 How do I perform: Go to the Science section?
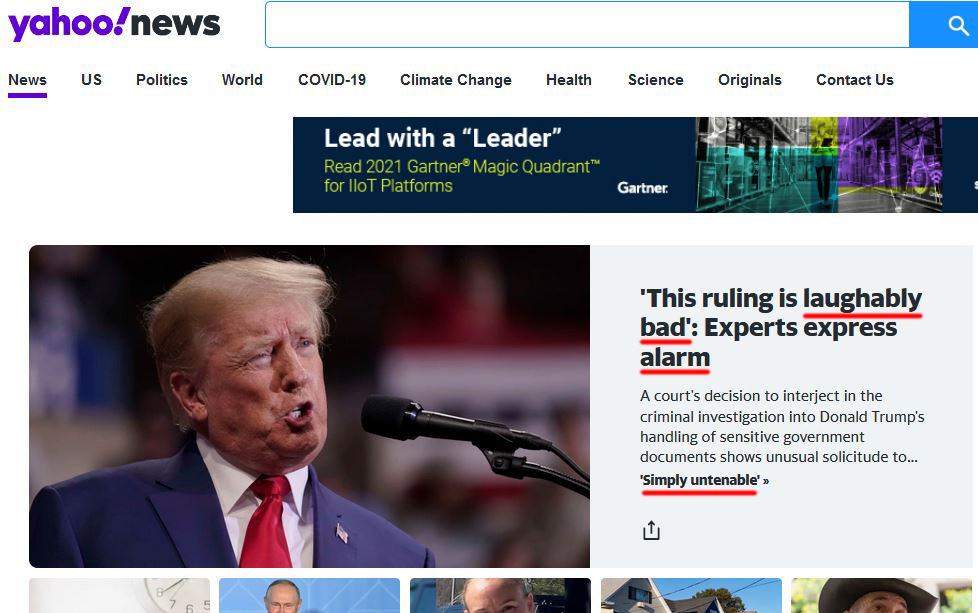point(656,80)
